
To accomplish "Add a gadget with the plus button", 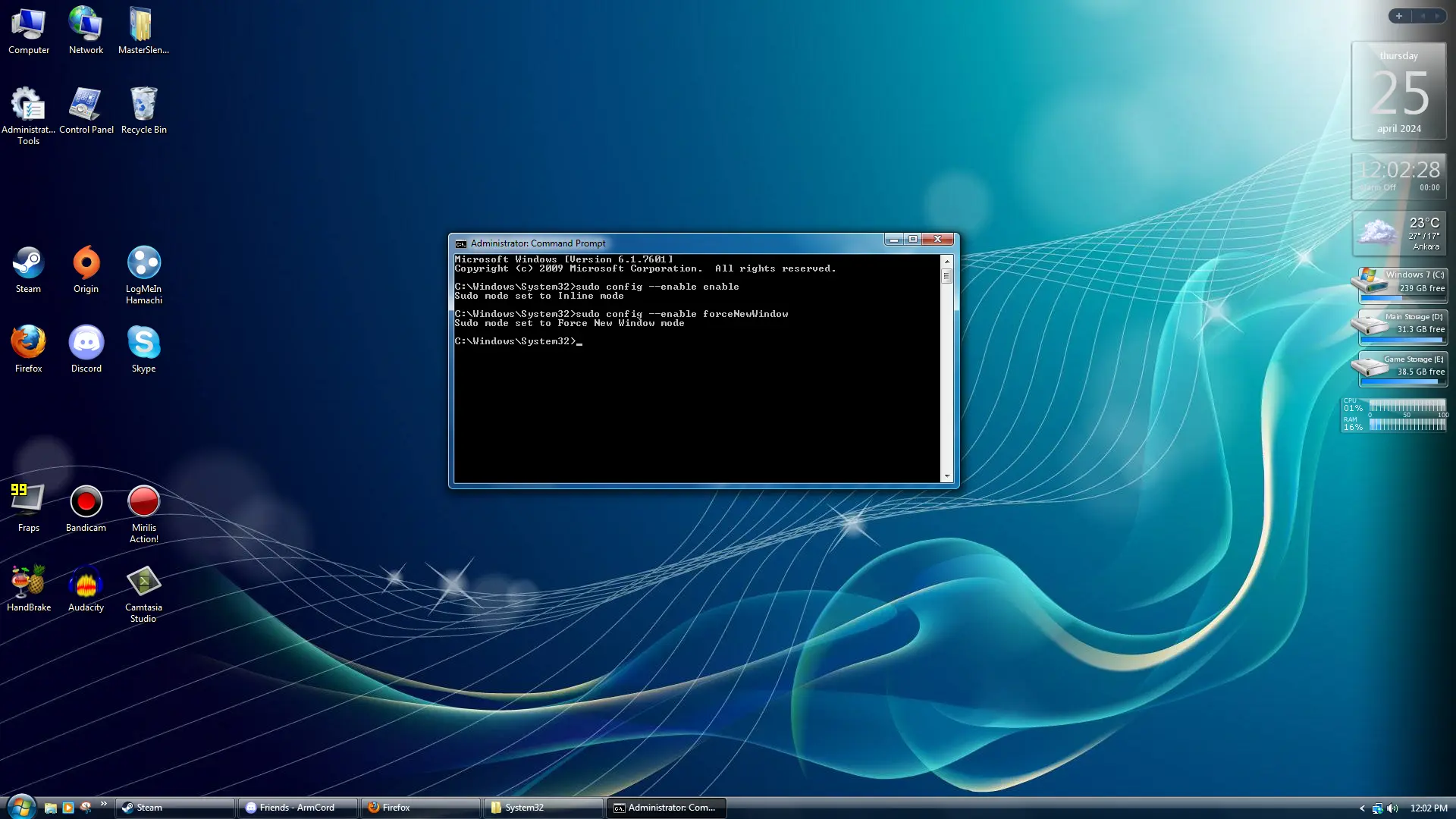I will [x=1399, y=16].
